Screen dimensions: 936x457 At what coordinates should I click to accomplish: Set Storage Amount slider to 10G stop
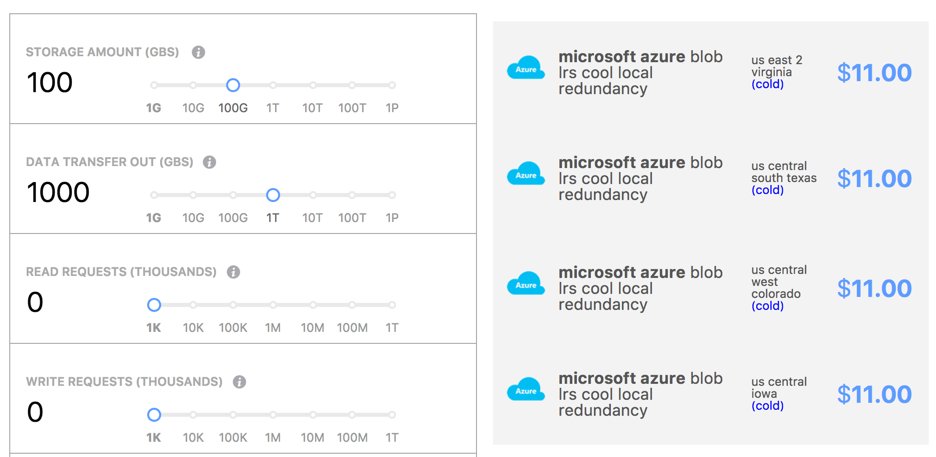tap(193, 85)
